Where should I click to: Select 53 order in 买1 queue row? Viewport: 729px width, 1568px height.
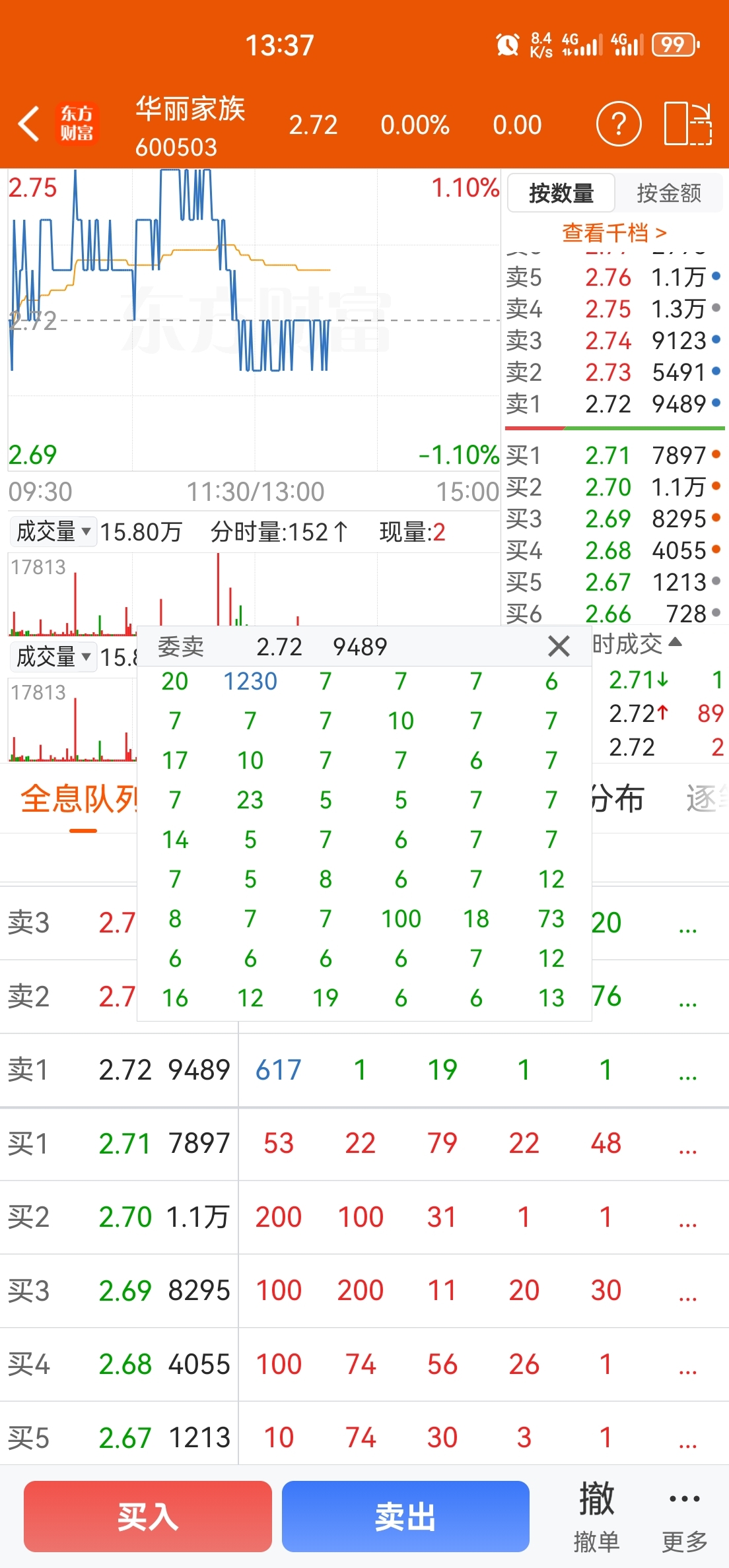(x=279, y=1144)
